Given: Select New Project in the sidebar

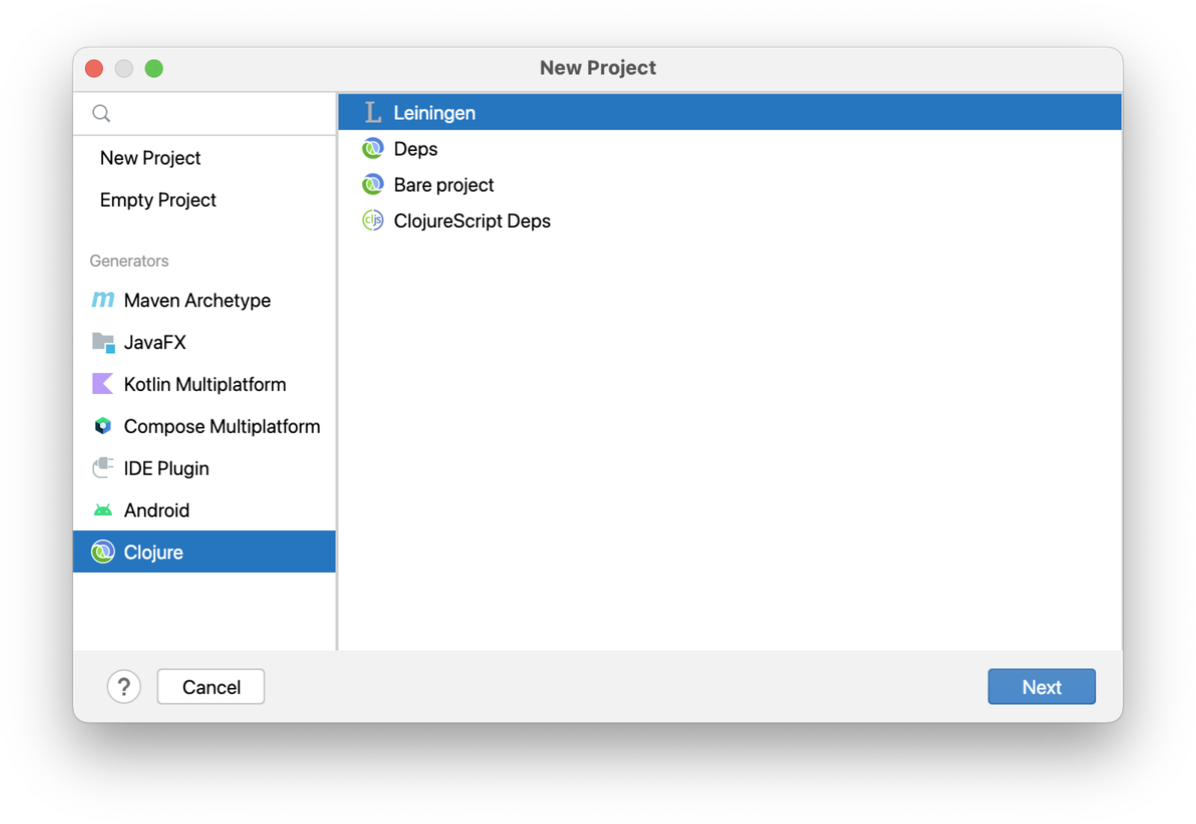Looking at the screenshot, I should click(150, 158).
